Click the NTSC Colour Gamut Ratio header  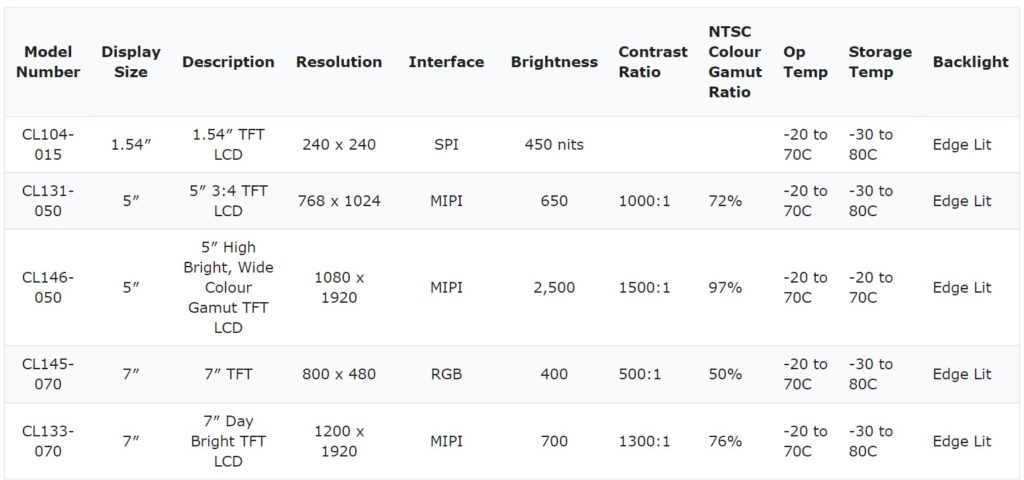[735, 62]
